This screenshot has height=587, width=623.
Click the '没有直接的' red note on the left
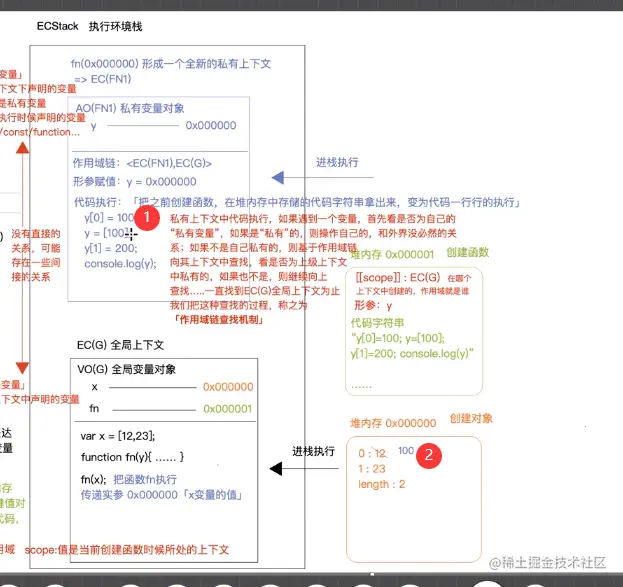[36, 234]
